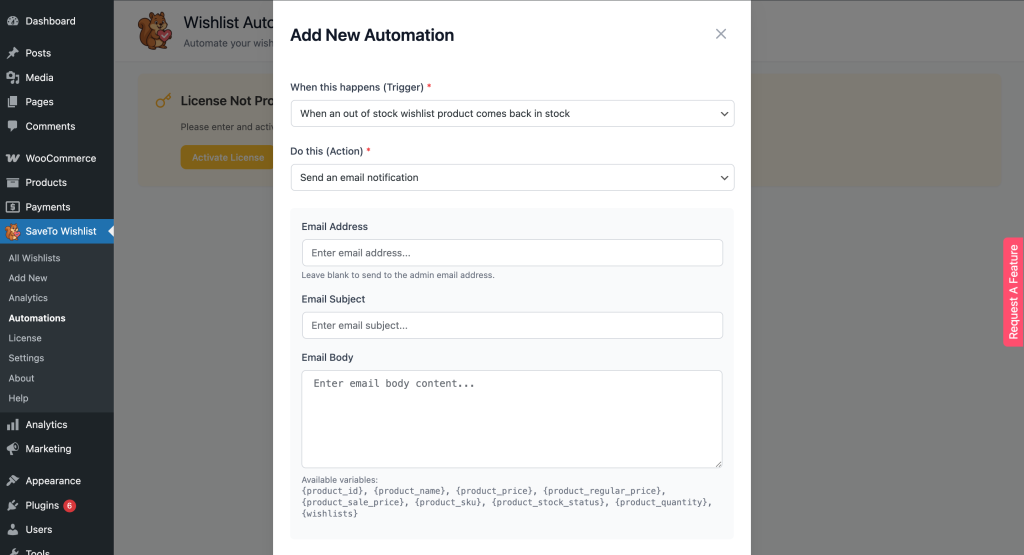
Task: Select Marketing in the sidebar
Action: click(x=48, y=449)
